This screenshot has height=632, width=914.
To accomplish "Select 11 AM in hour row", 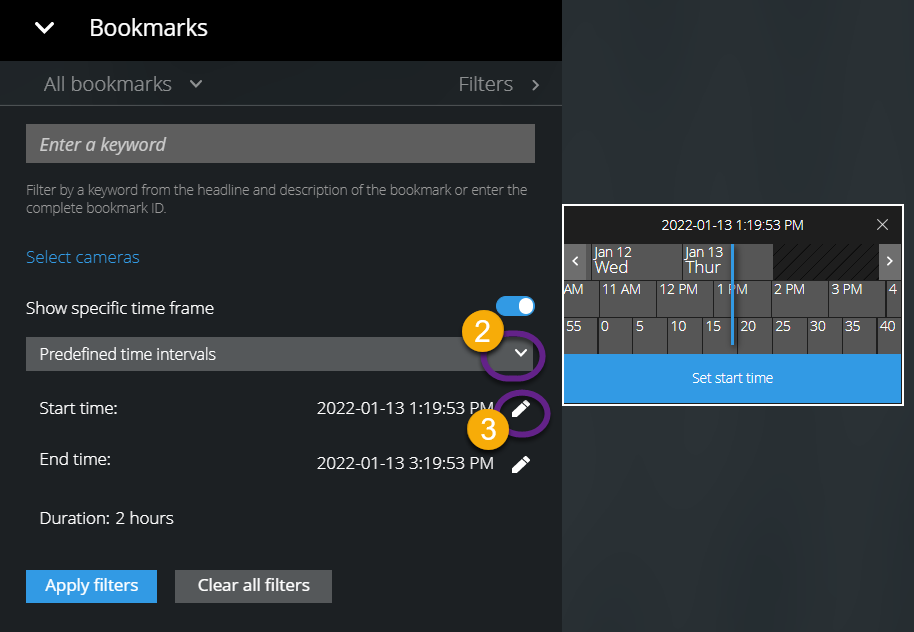I will [628, 299].
